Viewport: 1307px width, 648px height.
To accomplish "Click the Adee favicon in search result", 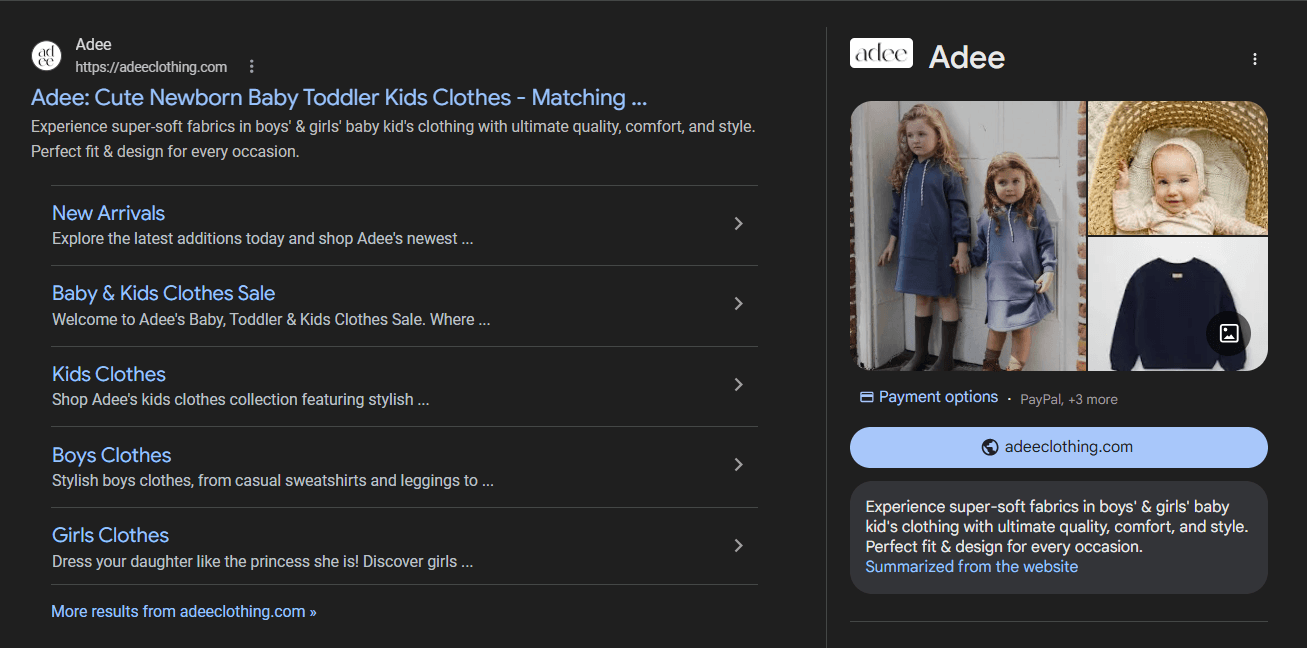I will (46, 56).
